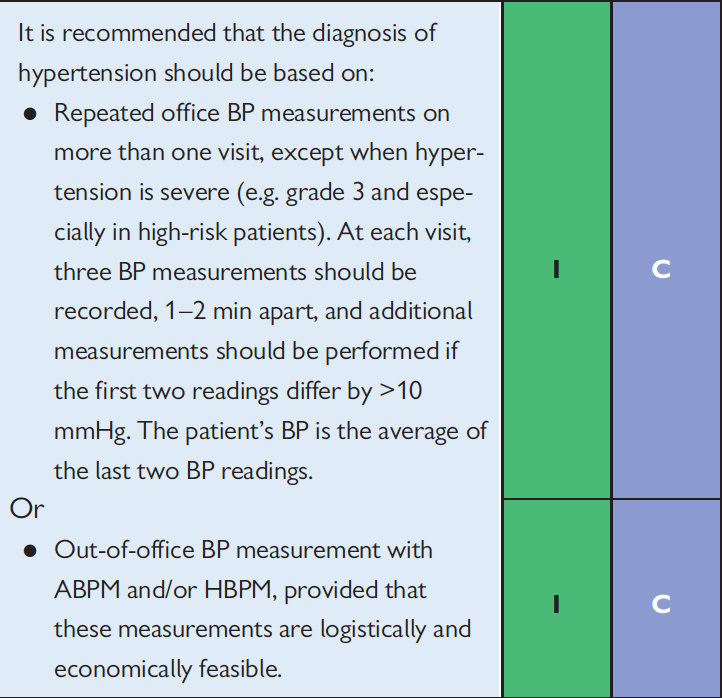Click the line "Out-of-office BP measurement with"
This screenshot has height=698, width=722.
tap(243, 550)
